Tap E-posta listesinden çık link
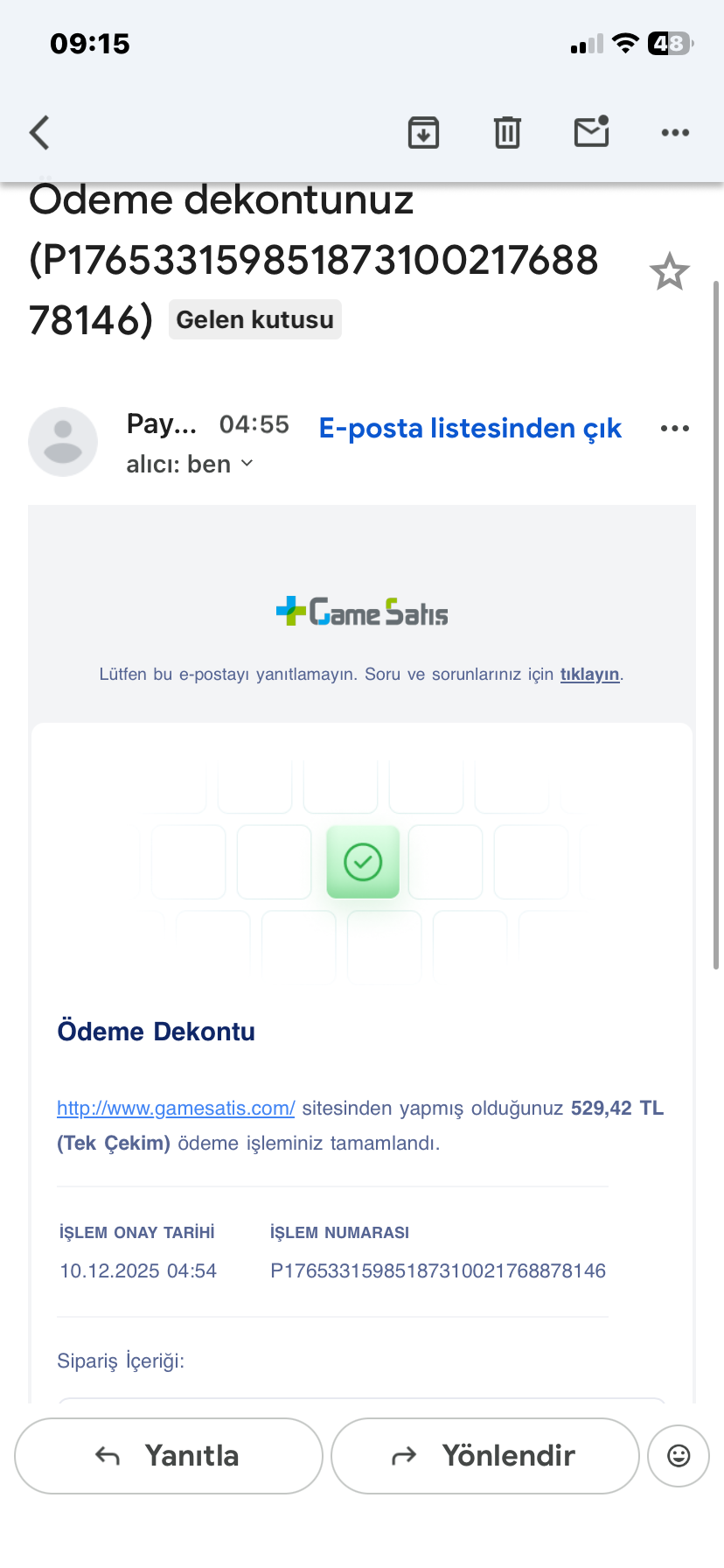This screenshot has height=1568, width=724. (x=470, y=428)
